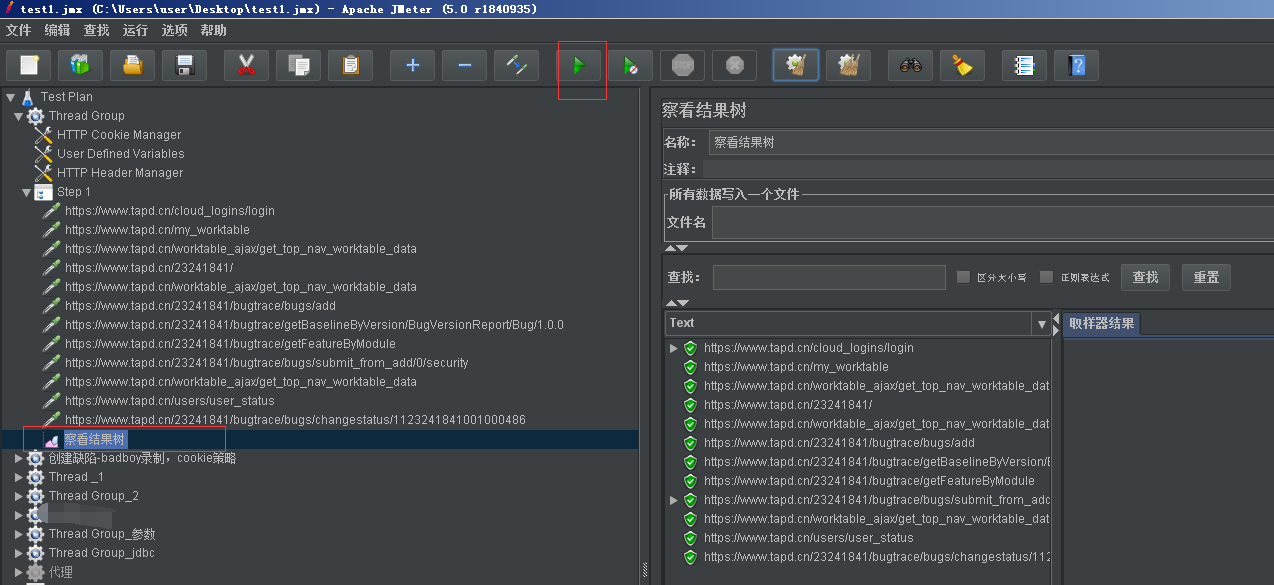The width and height of the screenshot is (1274, 585).
Task: Click the Stop test icon
Action: [682, 66]
